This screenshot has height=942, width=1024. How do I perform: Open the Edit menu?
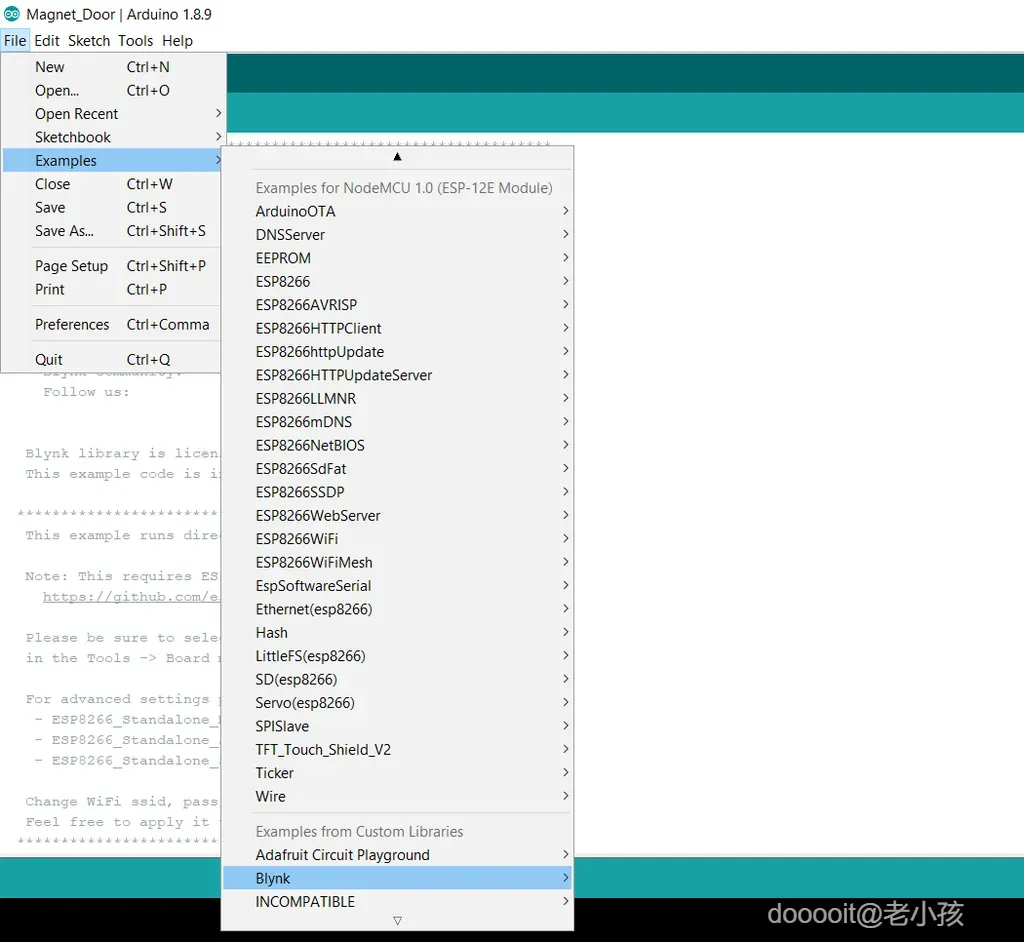click(x=47, y=41)
